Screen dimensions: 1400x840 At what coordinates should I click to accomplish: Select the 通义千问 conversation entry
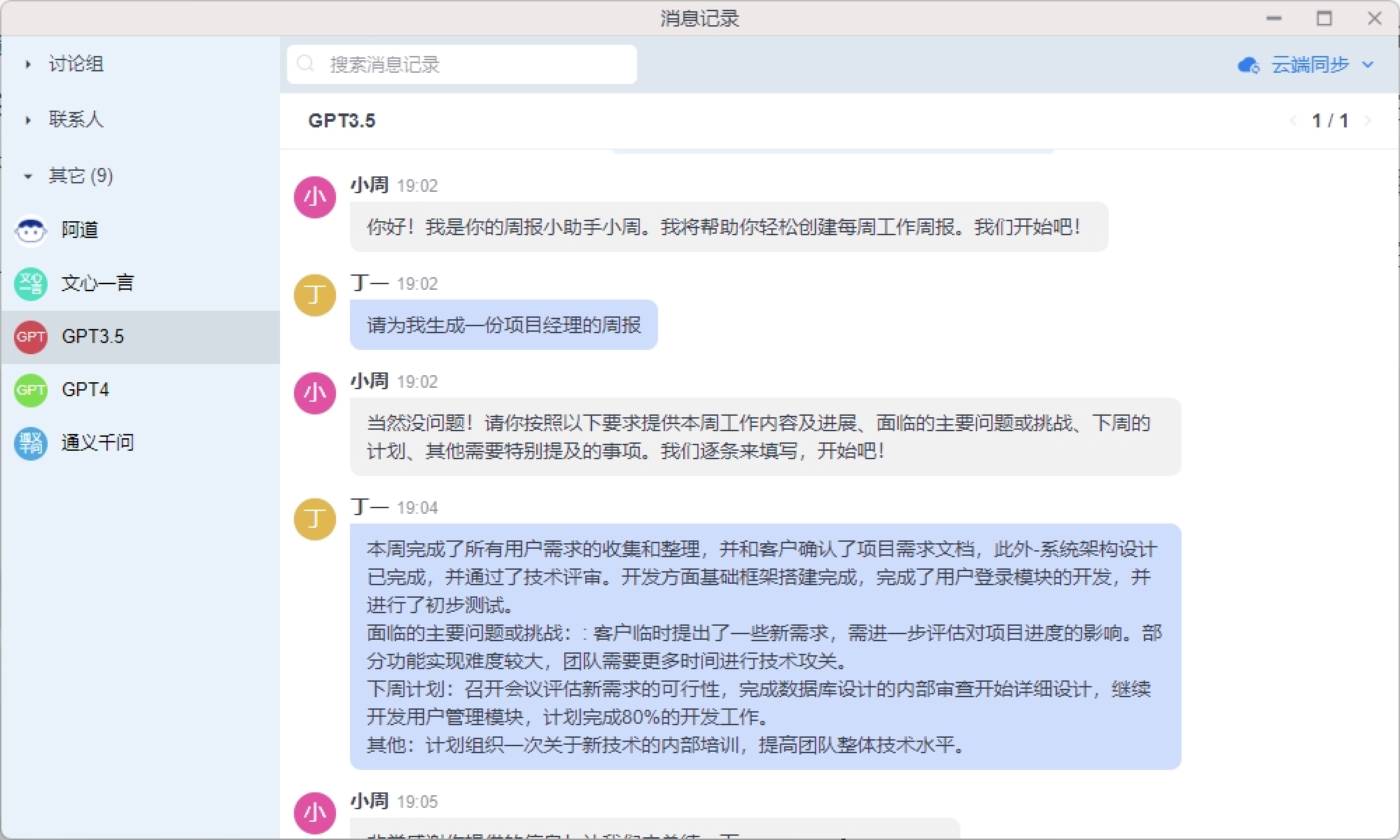click(140, 443)
